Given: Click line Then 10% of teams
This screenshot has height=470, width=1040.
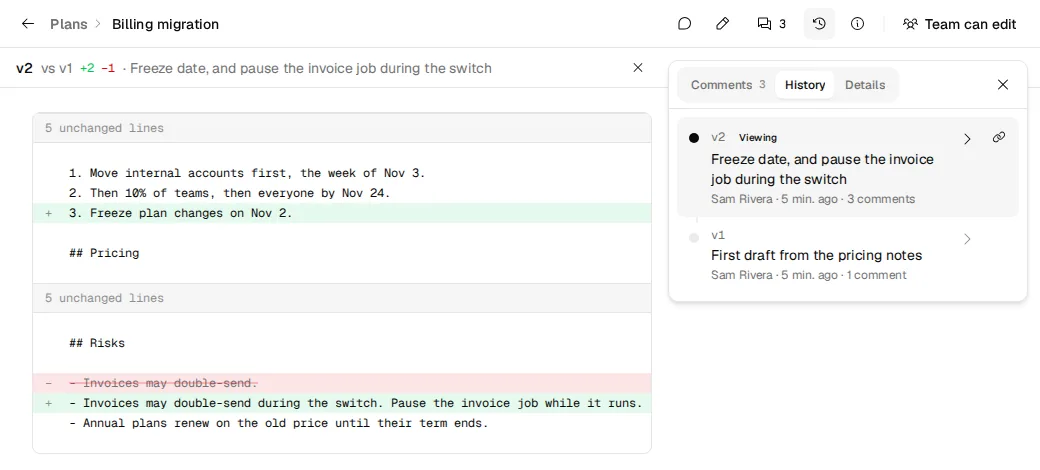Looking at the screenshot, I should (x=342, y=194).
